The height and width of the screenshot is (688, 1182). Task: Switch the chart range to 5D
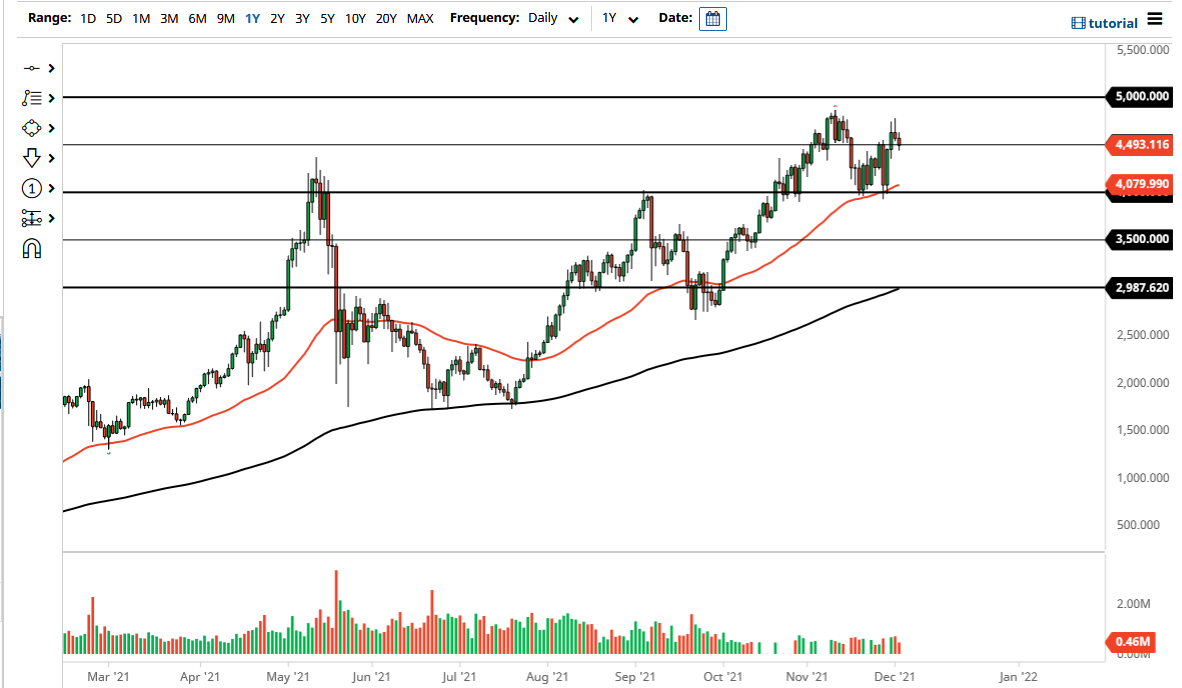point(113,18)
